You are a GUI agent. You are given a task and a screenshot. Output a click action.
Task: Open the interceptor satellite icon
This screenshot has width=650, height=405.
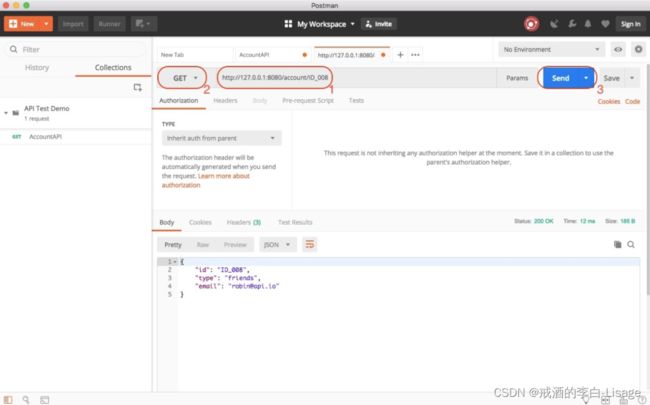click(554, 24)
